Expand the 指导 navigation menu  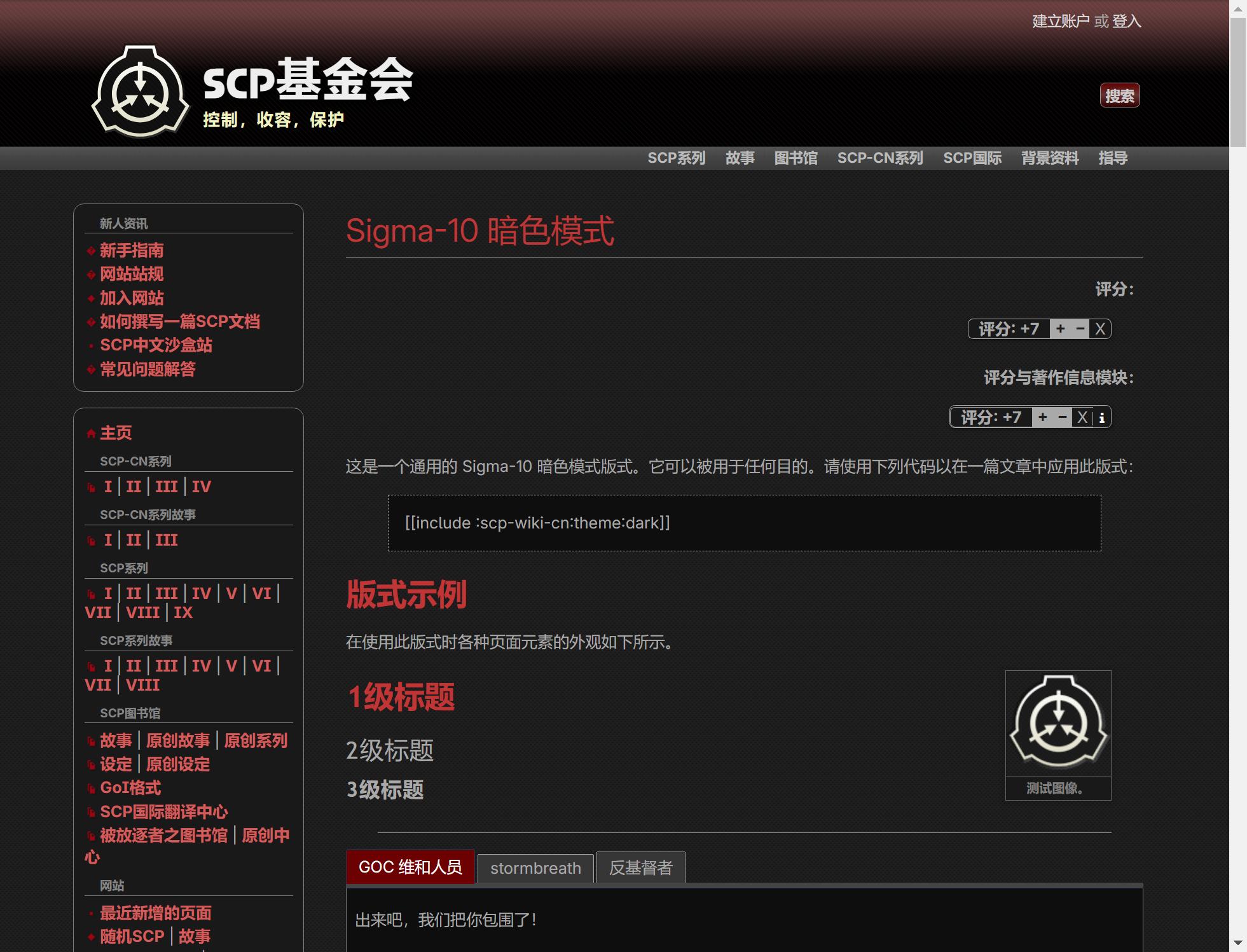tap(1112, 158)
